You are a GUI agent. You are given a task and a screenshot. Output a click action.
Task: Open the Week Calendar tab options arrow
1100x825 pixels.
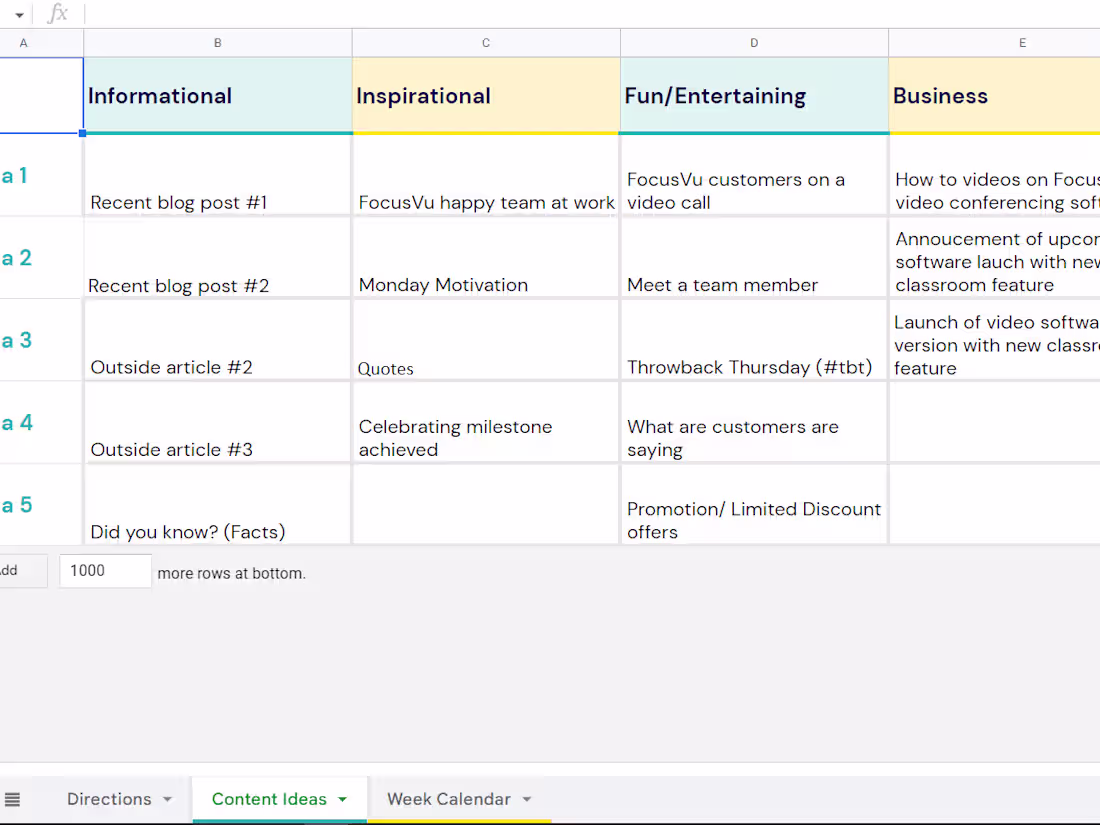(x=527, y=799)
